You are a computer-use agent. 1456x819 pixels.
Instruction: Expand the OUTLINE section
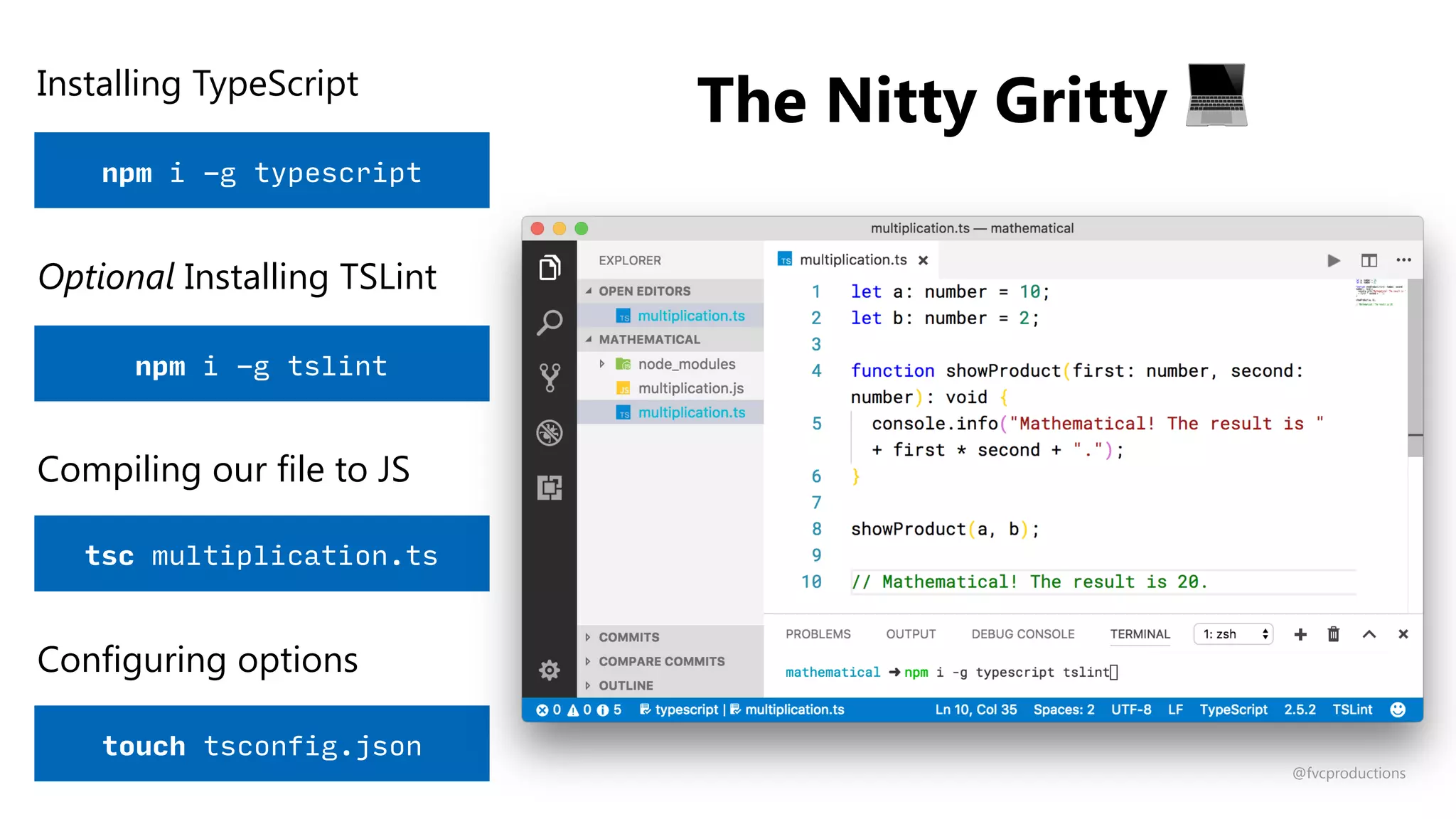588,685
